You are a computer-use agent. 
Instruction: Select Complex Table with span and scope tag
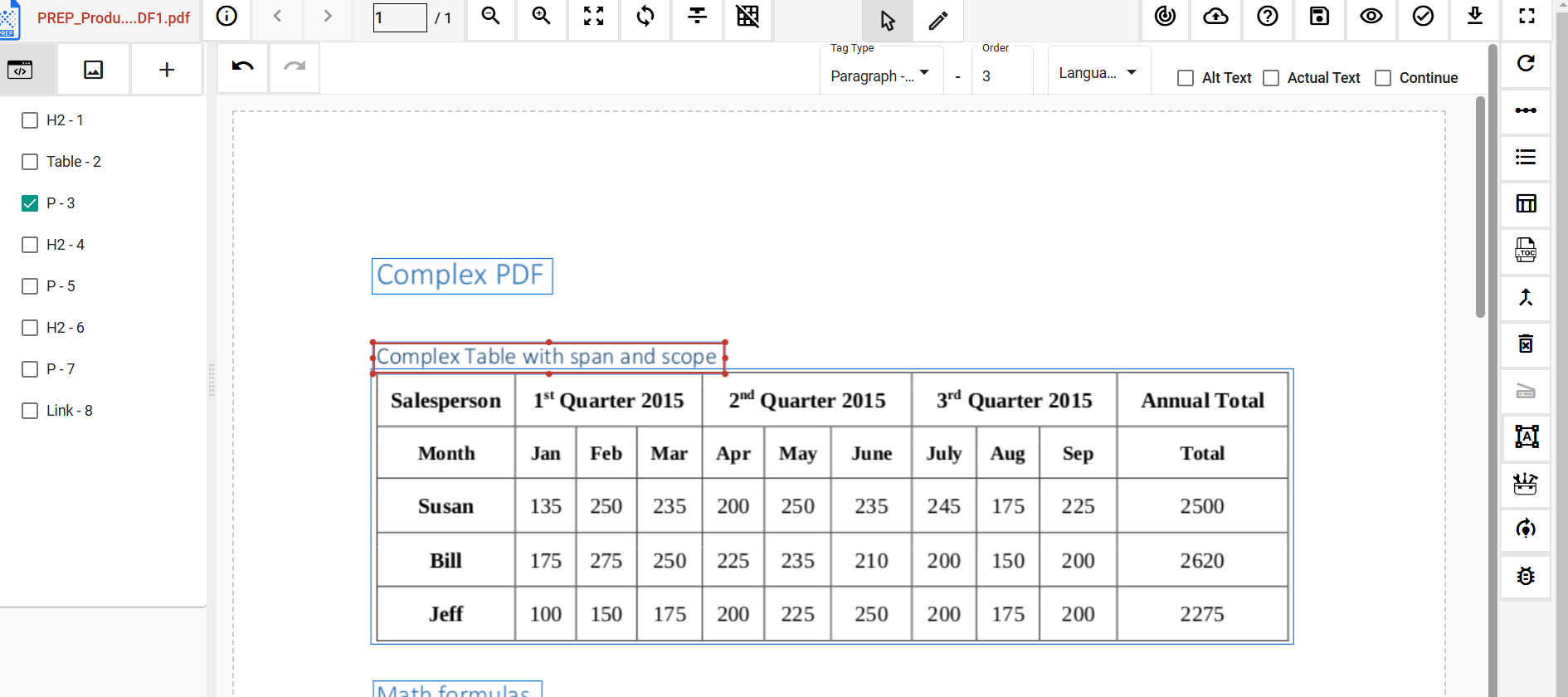point(548,358)
